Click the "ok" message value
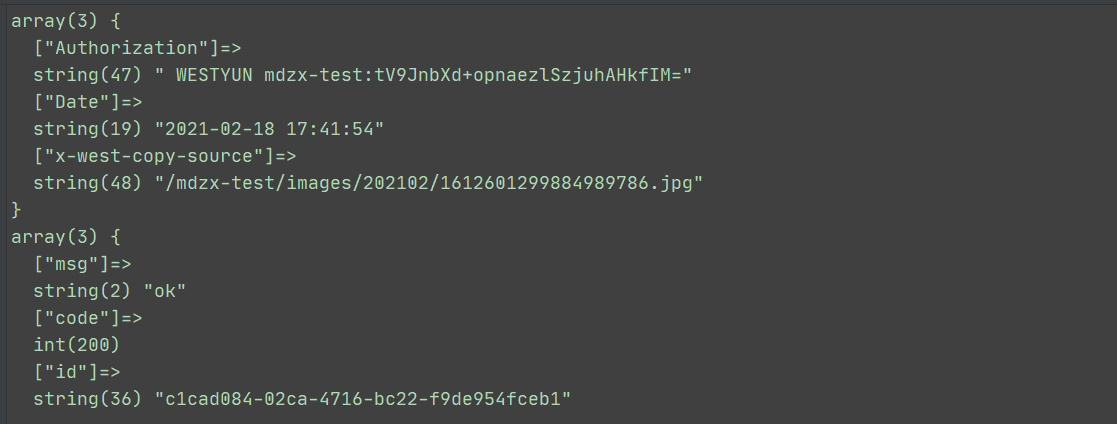 pos(170,291)
